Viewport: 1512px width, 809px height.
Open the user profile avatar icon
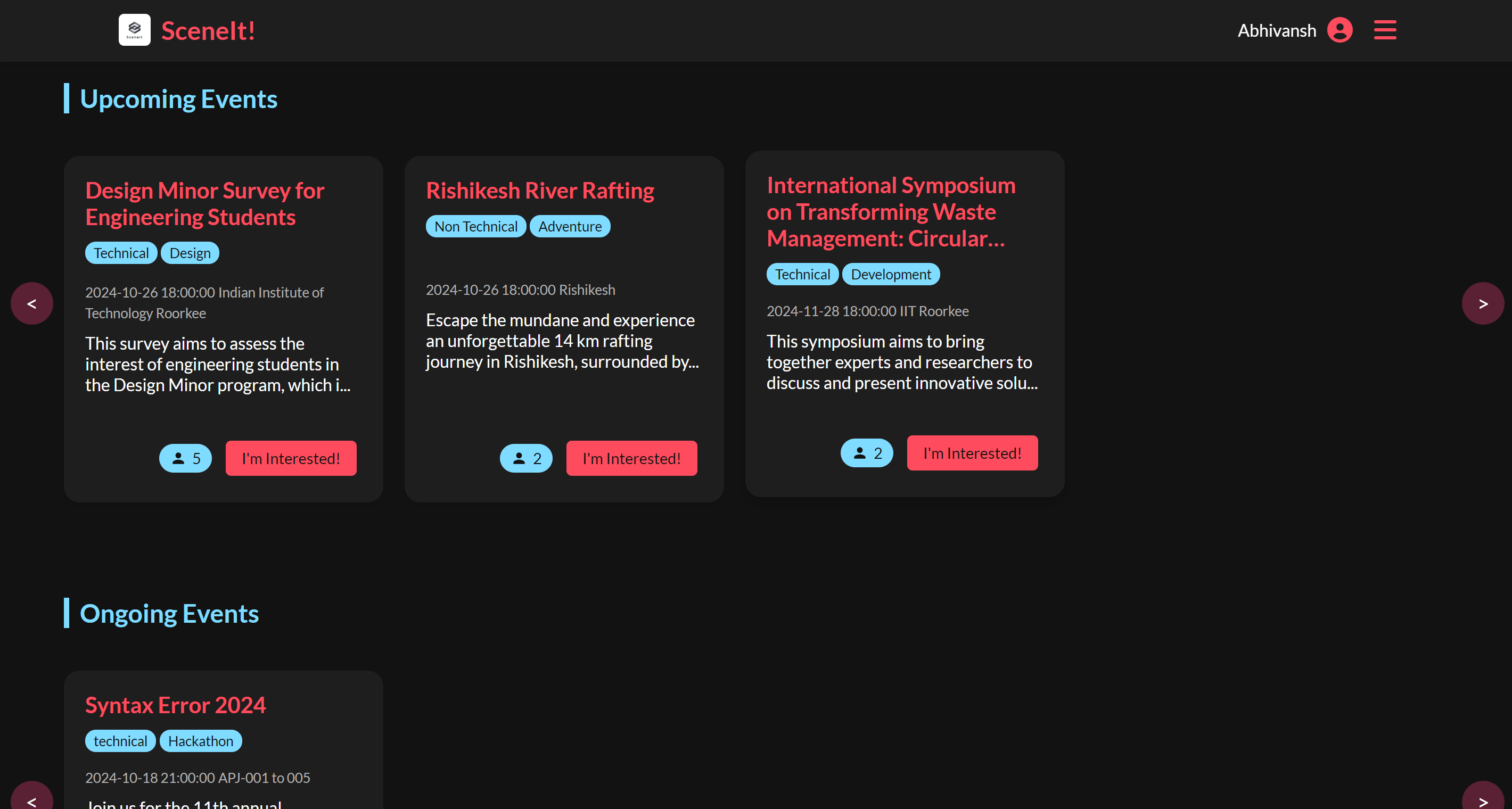point(1340,30)
